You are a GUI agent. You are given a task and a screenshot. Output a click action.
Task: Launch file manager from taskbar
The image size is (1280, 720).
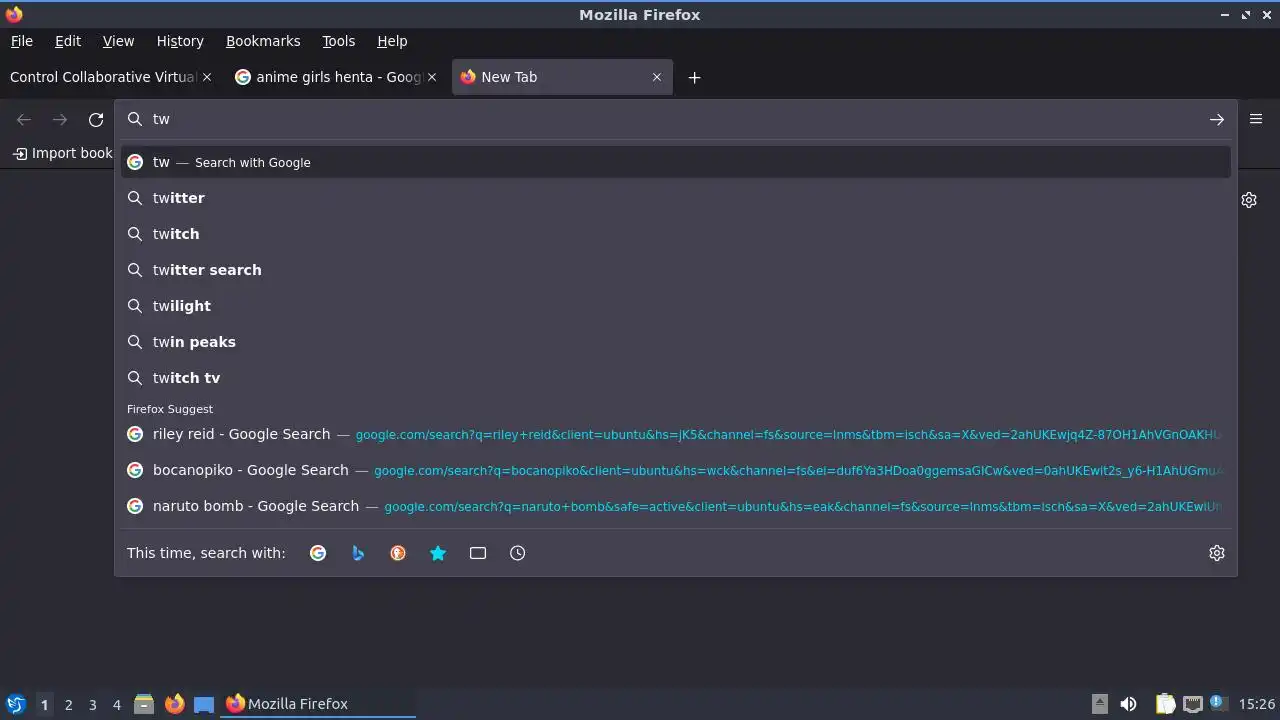[144, 704]
